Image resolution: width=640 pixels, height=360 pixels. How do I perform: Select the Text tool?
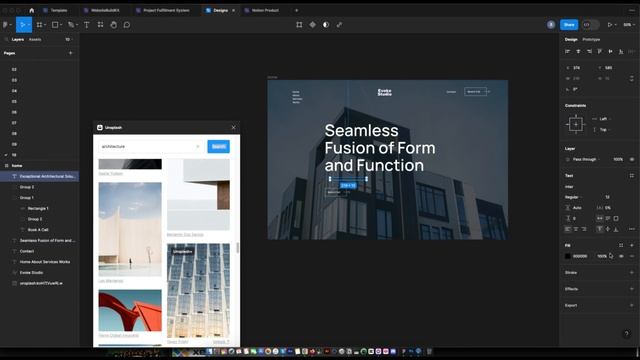tap(87, 25)
